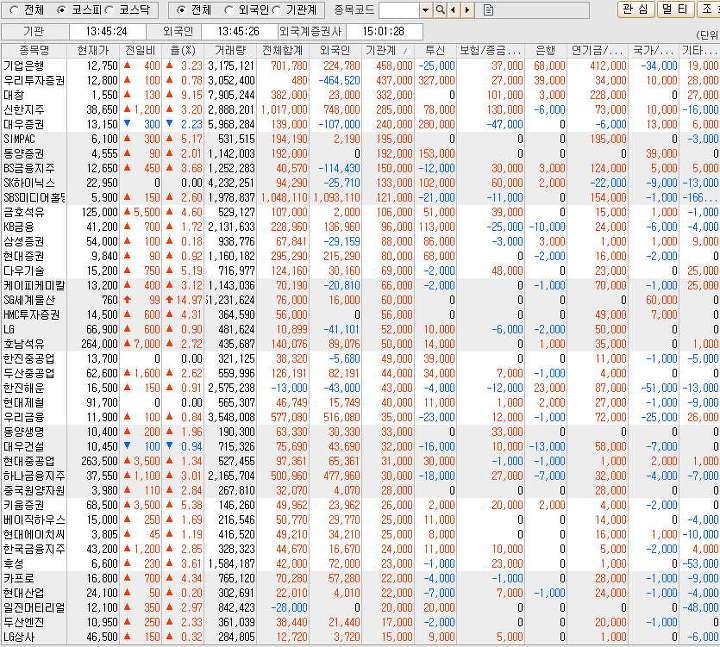Select the HMC투자증권 stock name
This screenshot has width=720, height=647.
[x=31, y=315]
